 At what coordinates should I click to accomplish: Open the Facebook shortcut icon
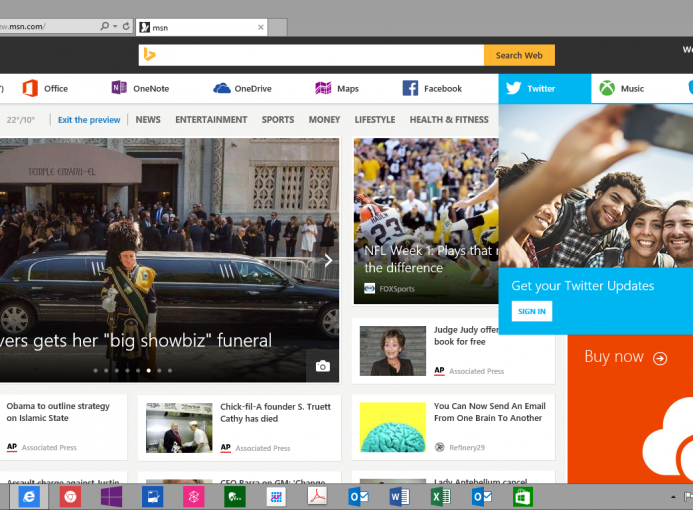pyautogui.click(x=410, y=88)
